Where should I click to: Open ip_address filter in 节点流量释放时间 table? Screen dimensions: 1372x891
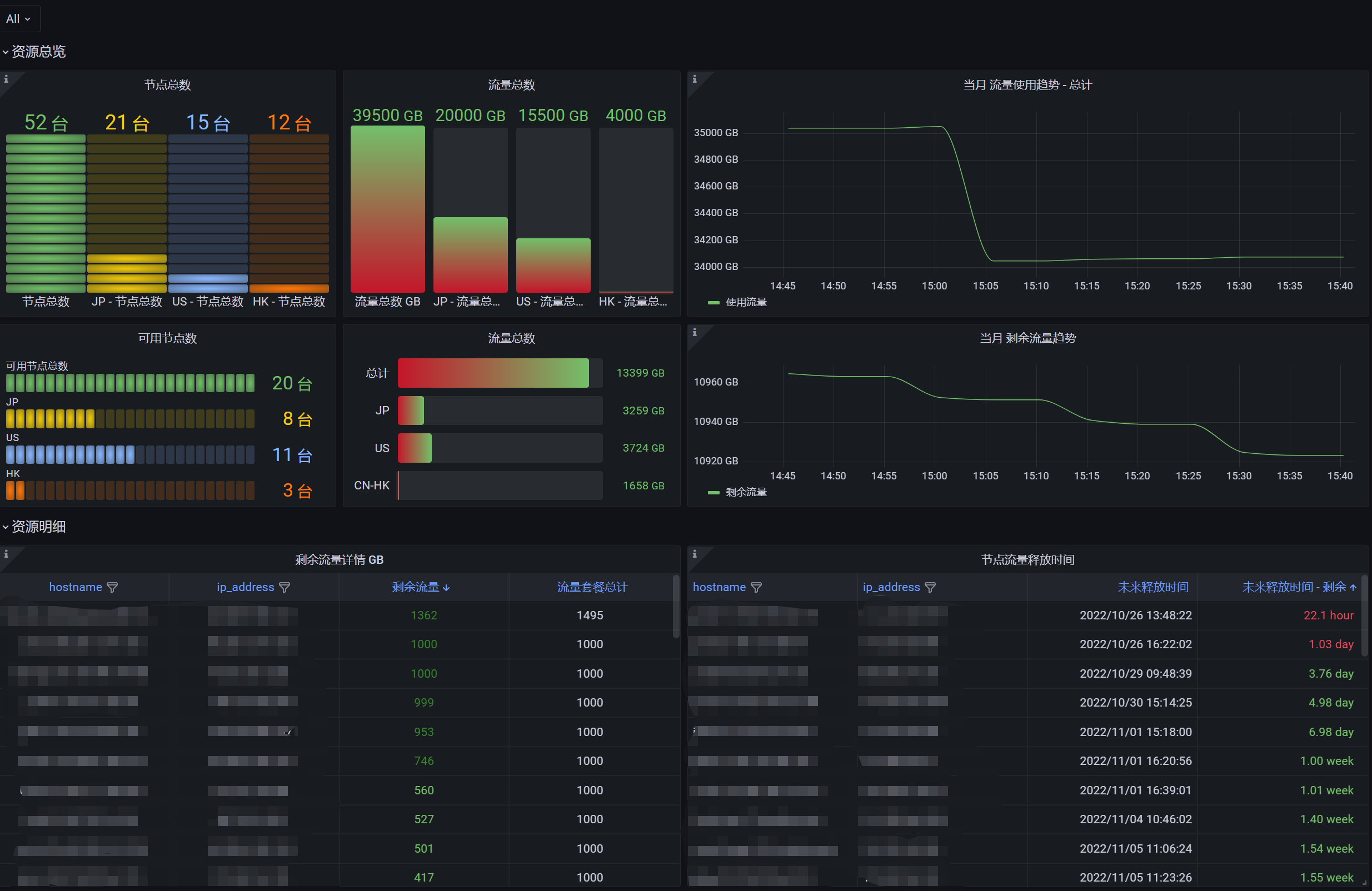tap(929, 587)
